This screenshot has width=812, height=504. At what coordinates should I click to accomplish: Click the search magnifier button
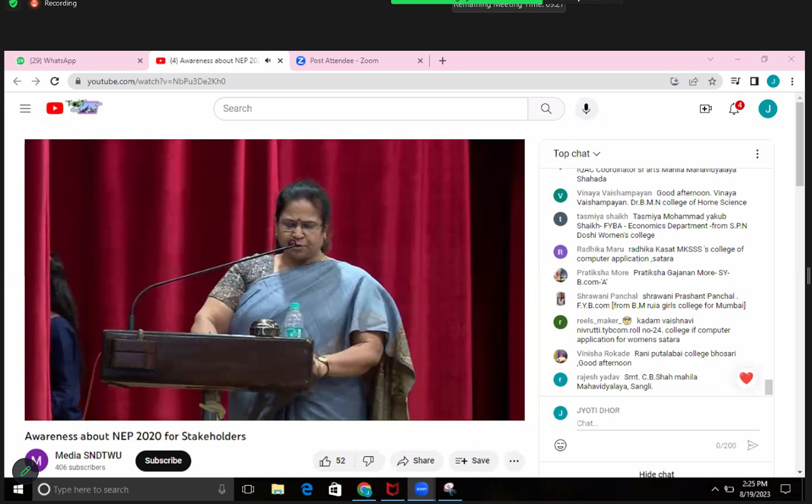tap(546, 108)
